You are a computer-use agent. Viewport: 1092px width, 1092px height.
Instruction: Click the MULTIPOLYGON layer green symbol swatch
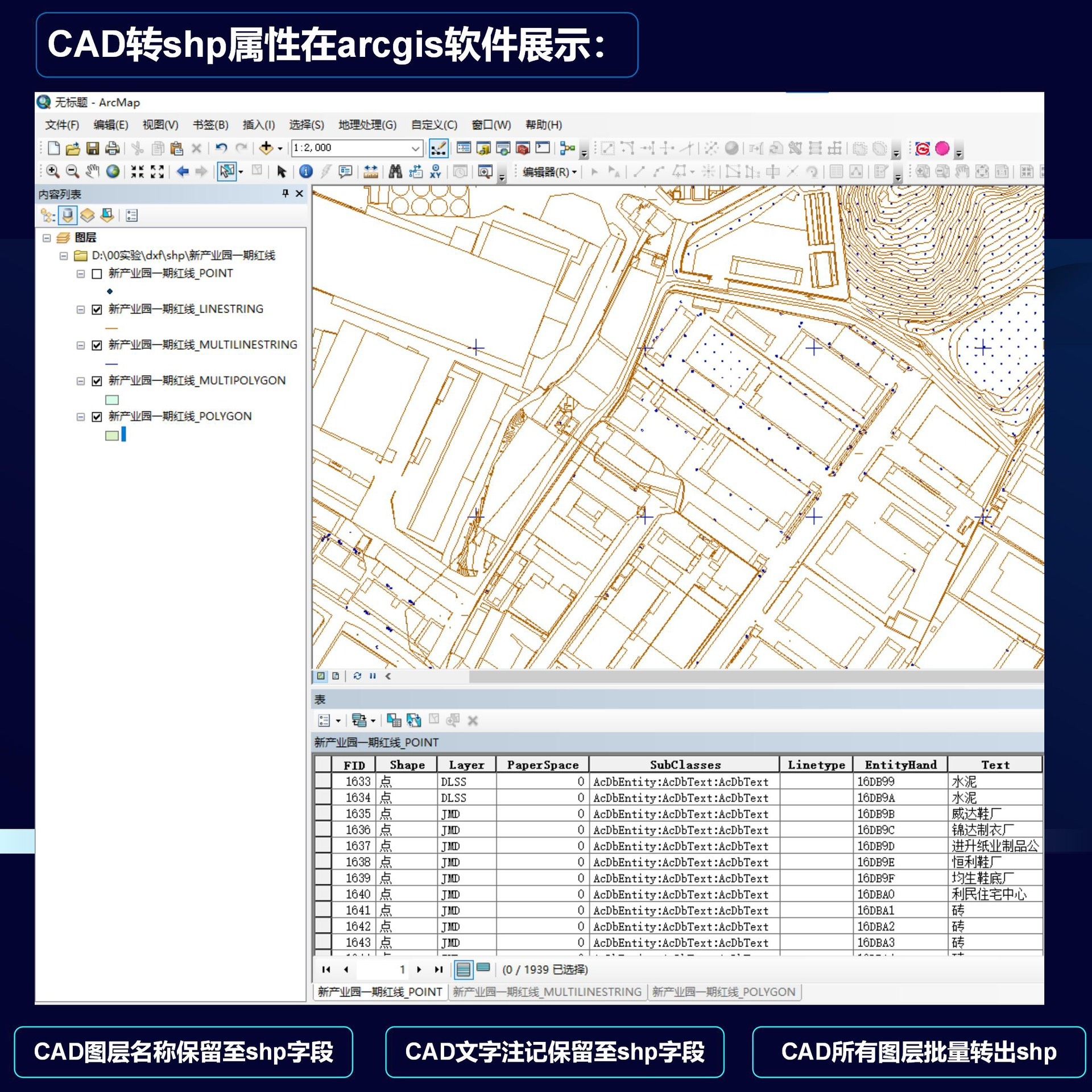tap(112, 400)
